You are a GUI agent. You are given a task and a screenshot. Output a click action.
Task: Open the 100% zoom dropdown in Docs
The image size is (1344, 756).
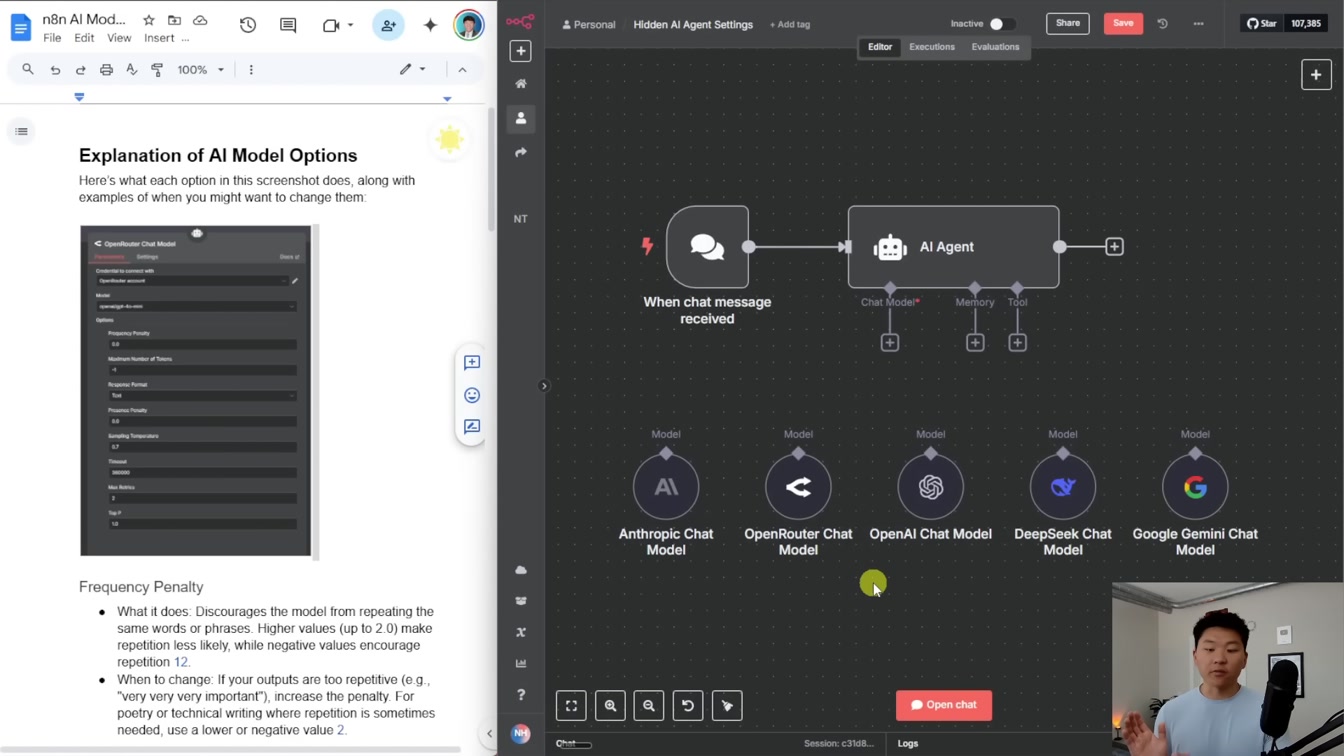201,70
